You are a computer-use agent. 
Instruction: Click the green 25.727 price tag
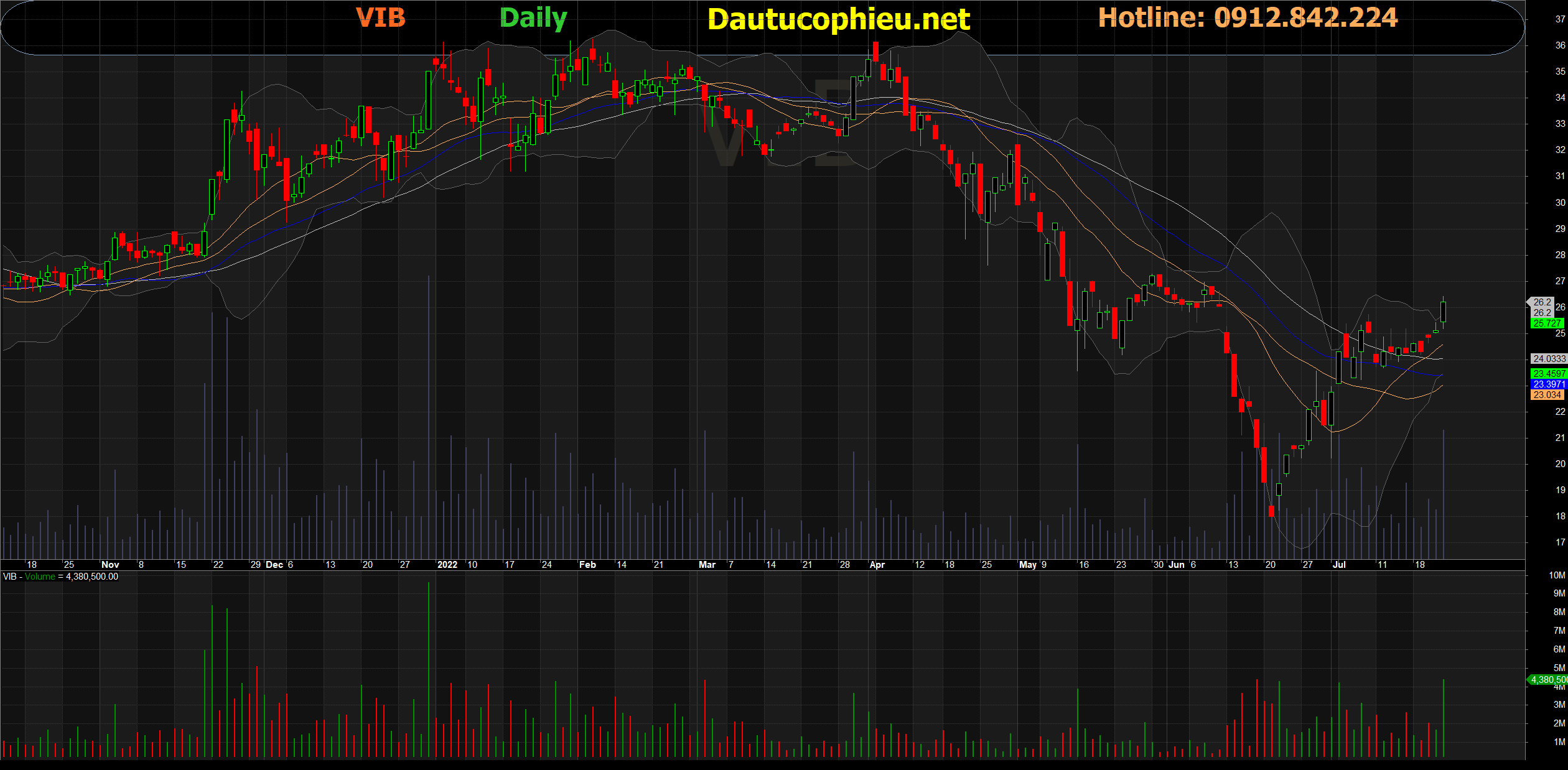point(1546,323)
